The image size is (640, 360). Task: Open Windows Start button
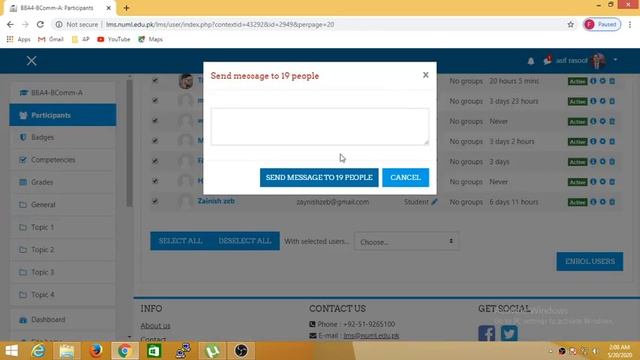[11, 351]
